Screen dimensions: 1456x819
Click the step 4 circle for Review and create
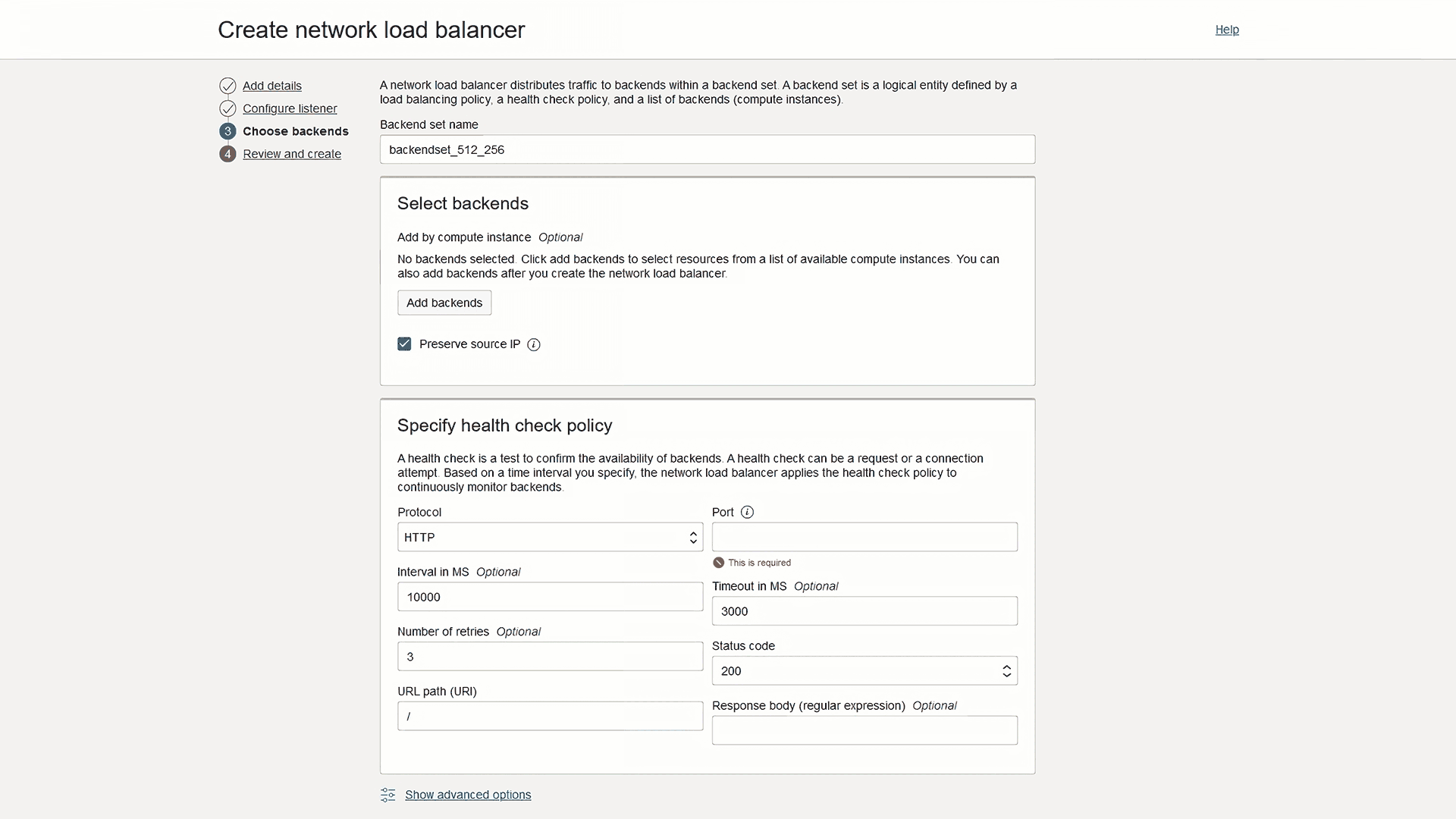click(x=227, y=154)
